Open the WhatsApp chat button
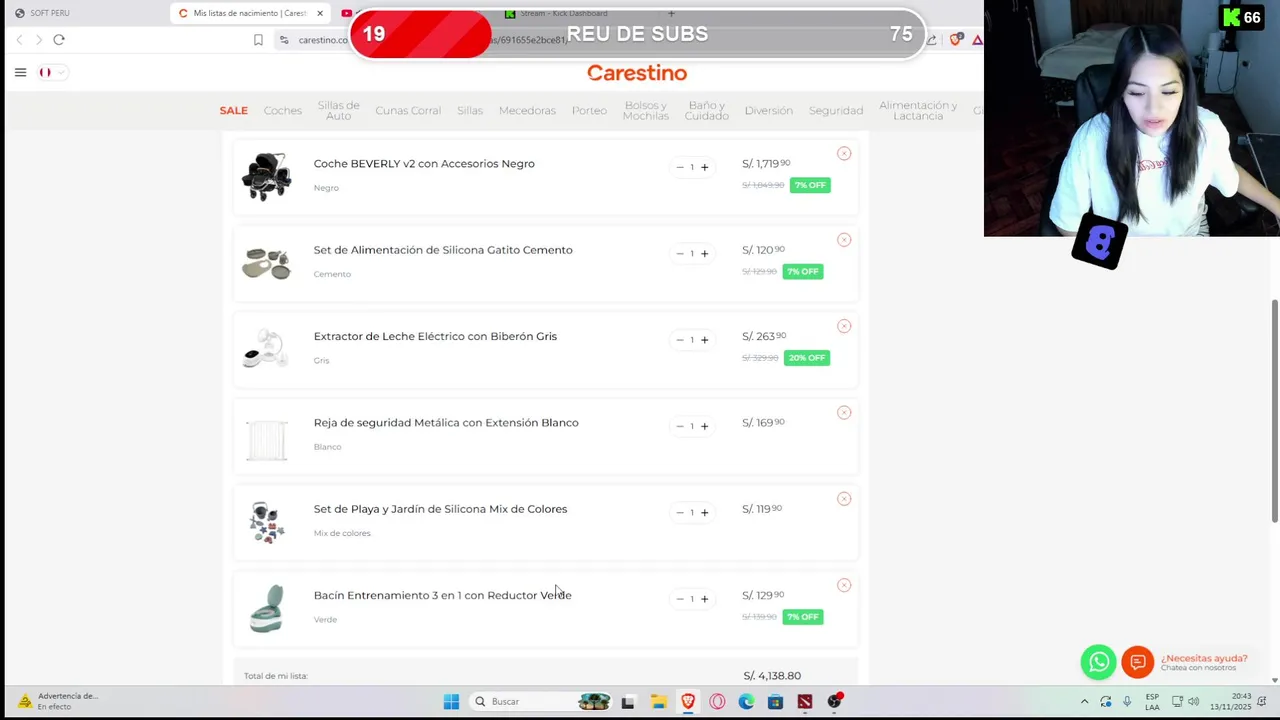Image resolution: width=1280 pixels, height=720 pixels. [1098, 662]
